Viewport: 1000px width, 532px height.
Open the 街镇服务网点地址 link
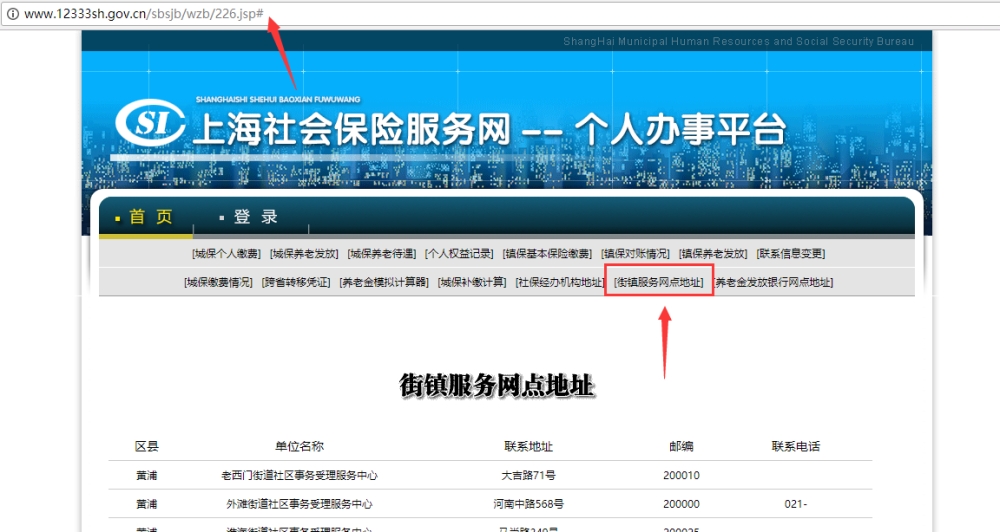pos(659,283)
